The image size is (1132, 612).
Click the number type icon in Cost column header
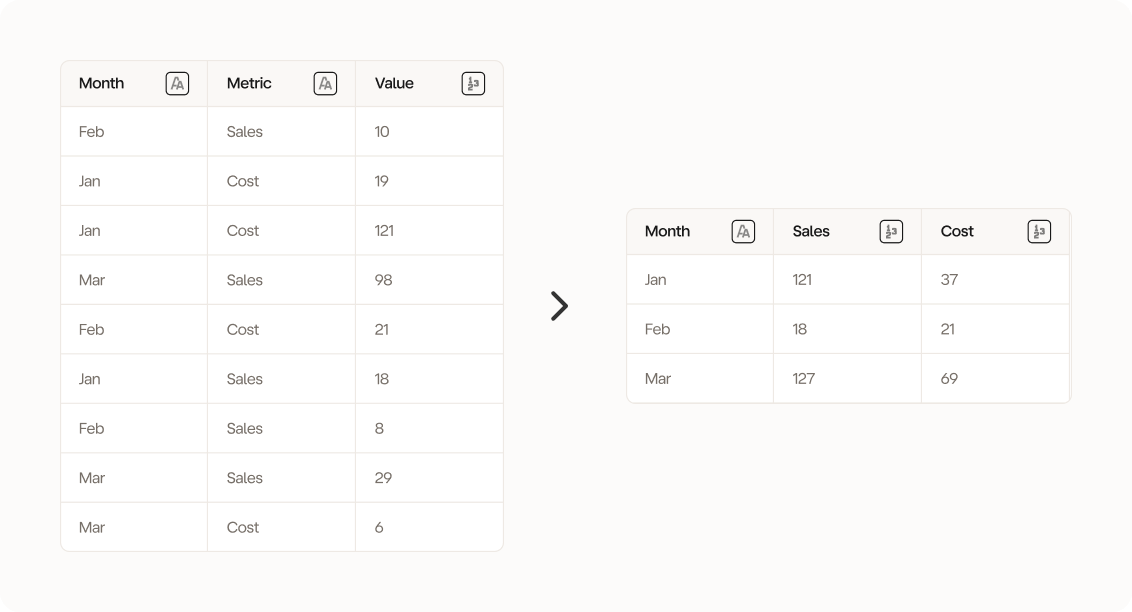click(1039, 232)
